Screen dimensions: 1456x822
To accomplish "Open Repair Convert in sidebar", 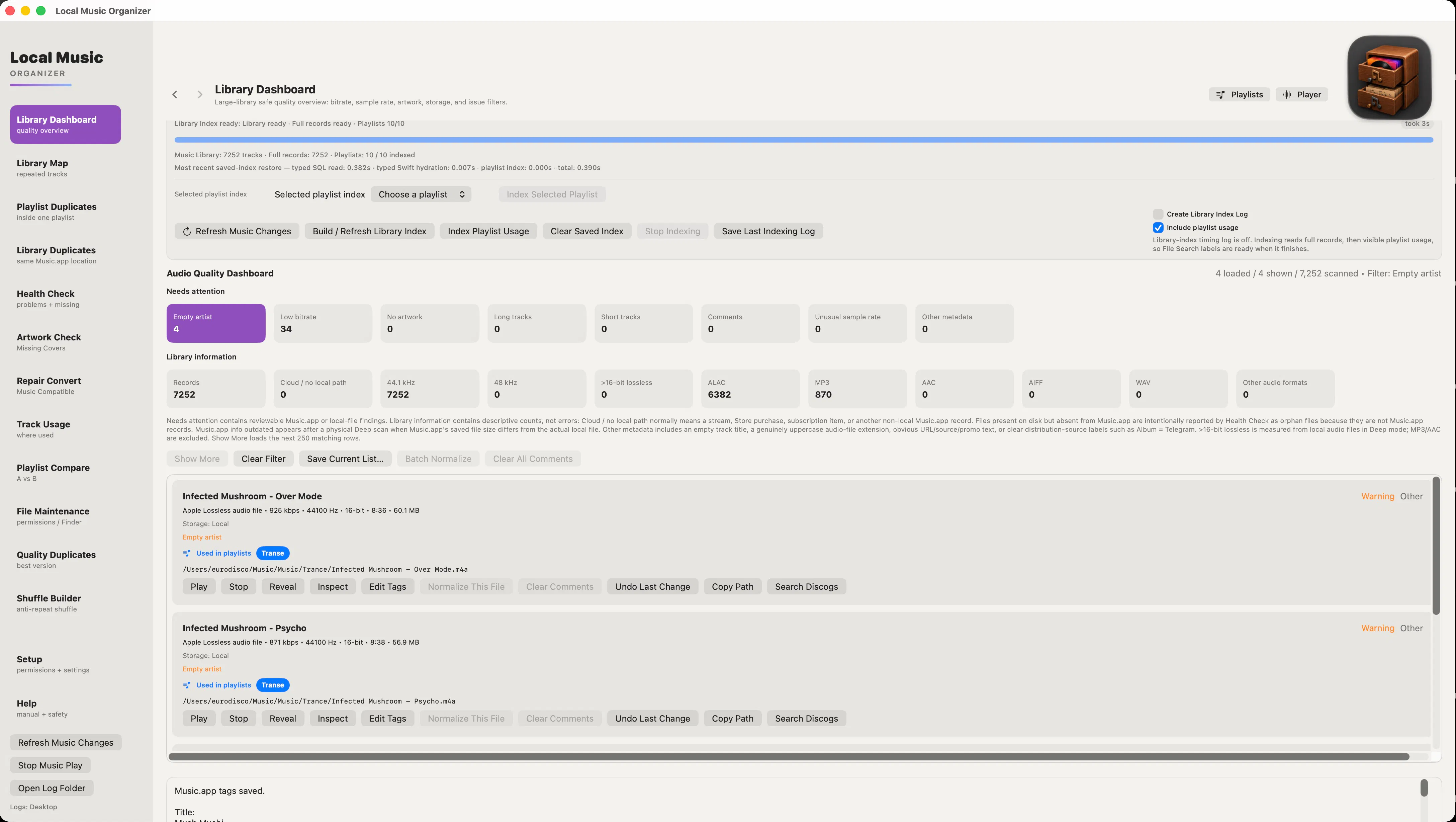I will pyautogui.click(x=66, y=386).
